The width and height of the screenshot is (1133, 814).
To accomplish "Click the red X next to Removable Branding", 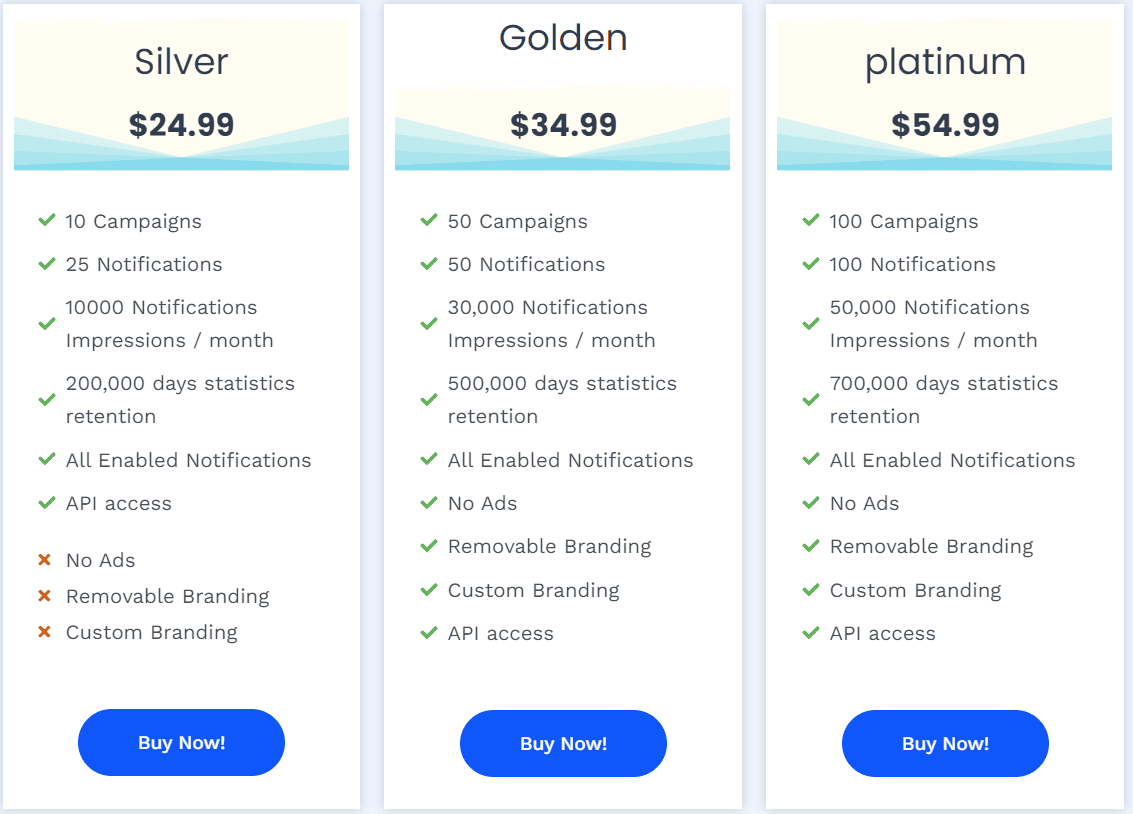I will 46,597.
